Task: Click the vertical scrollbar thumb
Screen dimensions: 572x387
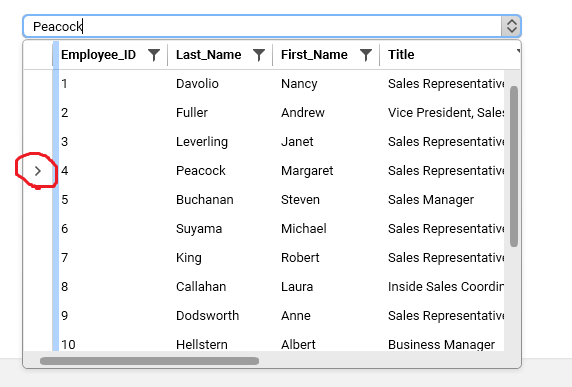Action: [514, 166]
